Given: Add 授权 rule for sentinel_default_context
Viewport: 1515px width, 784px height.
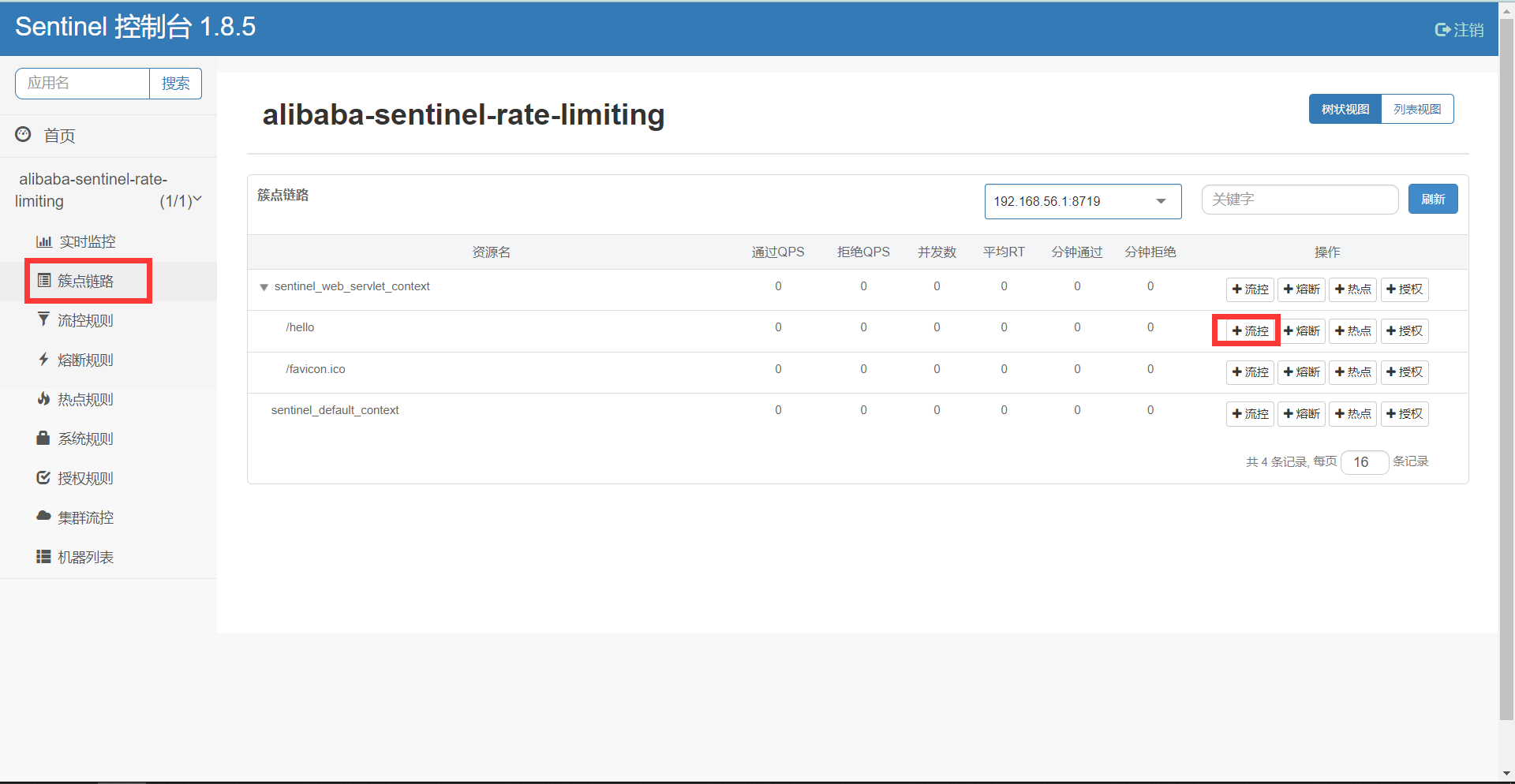Looking at the screenshot, I should tap(1405, 414).
